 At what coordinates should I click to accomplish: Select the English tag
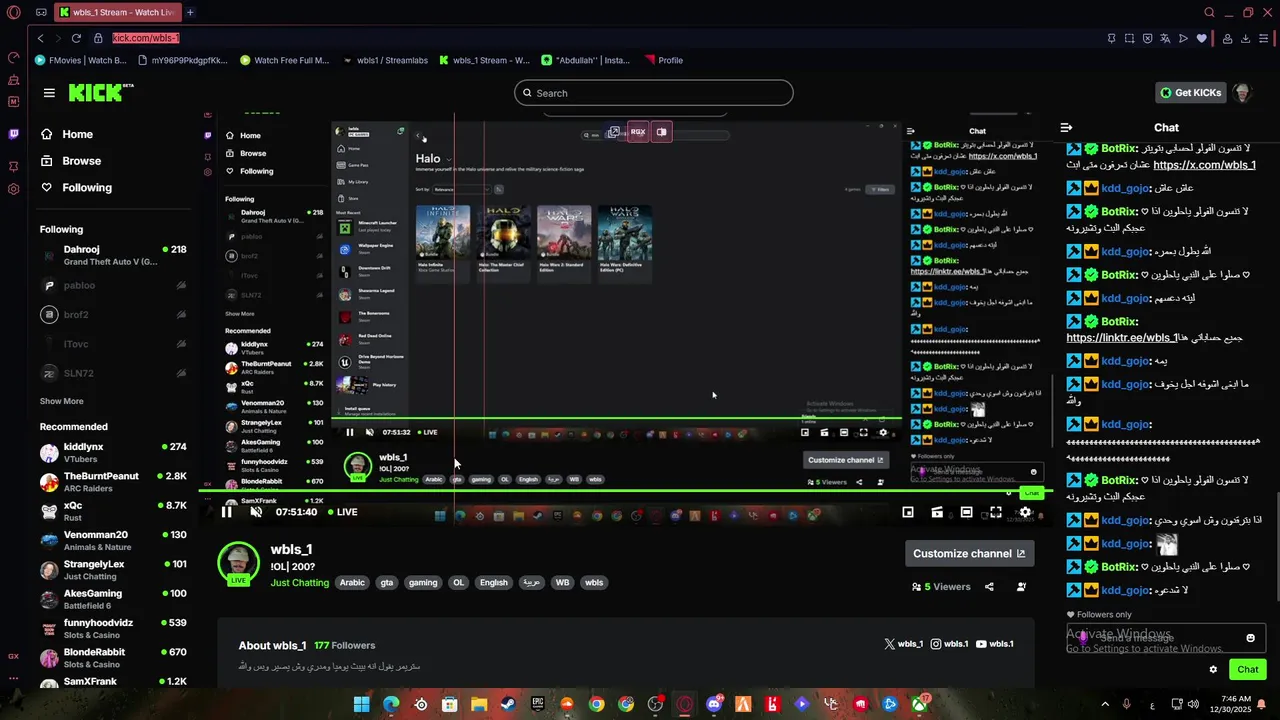[x=494, y=583]
